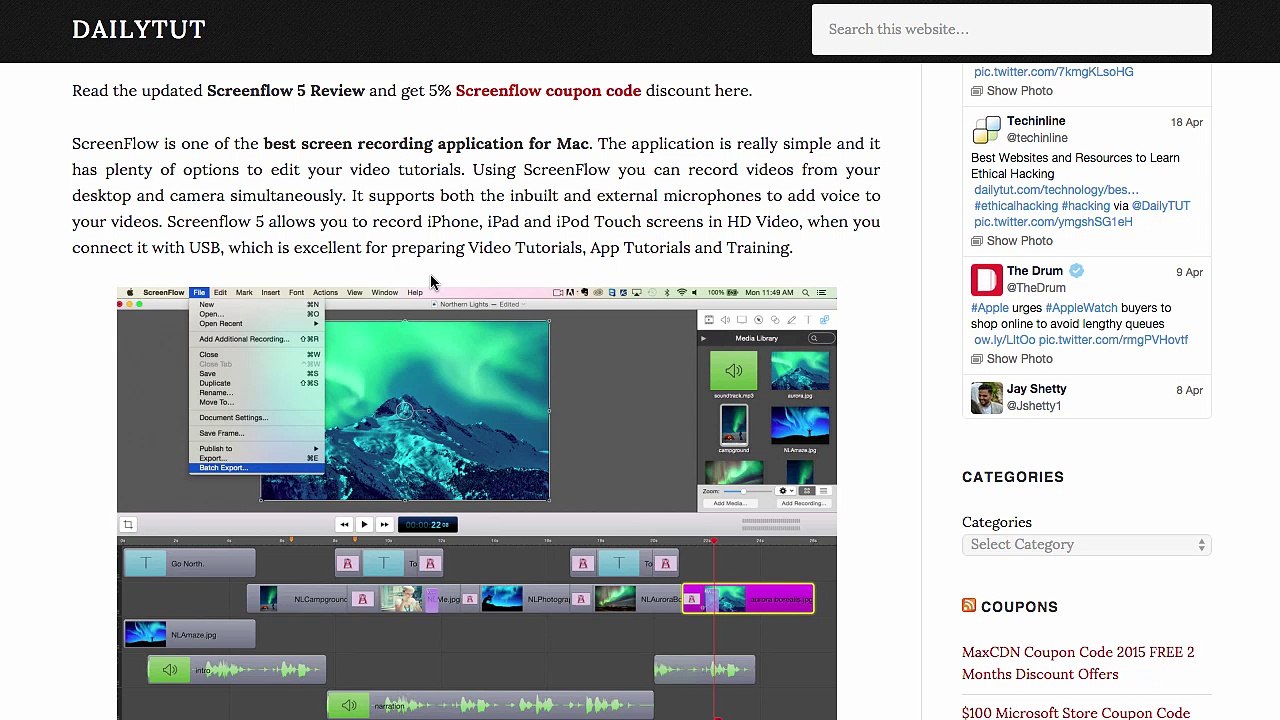Select the campground thumbnail in Media Library
Screen dimensions: 1280x720
point(734,425)
